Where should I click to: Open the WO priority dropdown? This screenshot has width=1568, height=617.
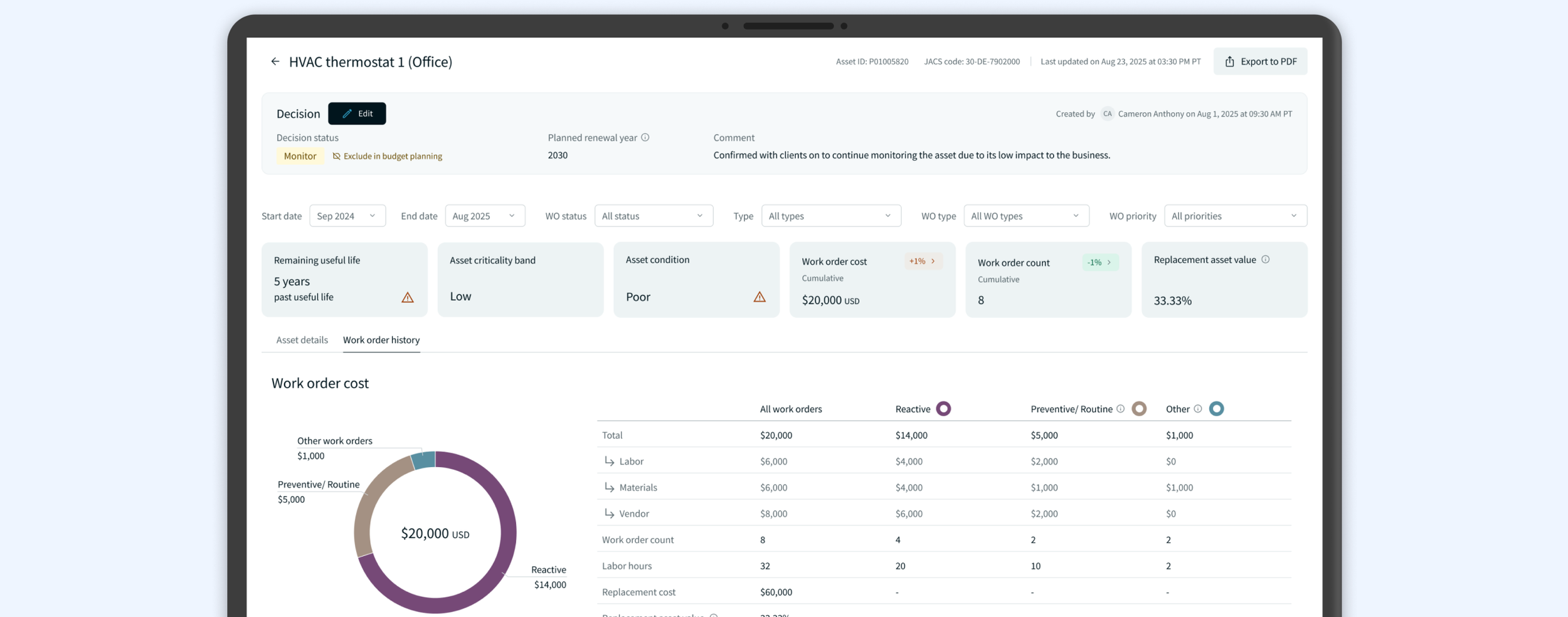[1236, 216]
